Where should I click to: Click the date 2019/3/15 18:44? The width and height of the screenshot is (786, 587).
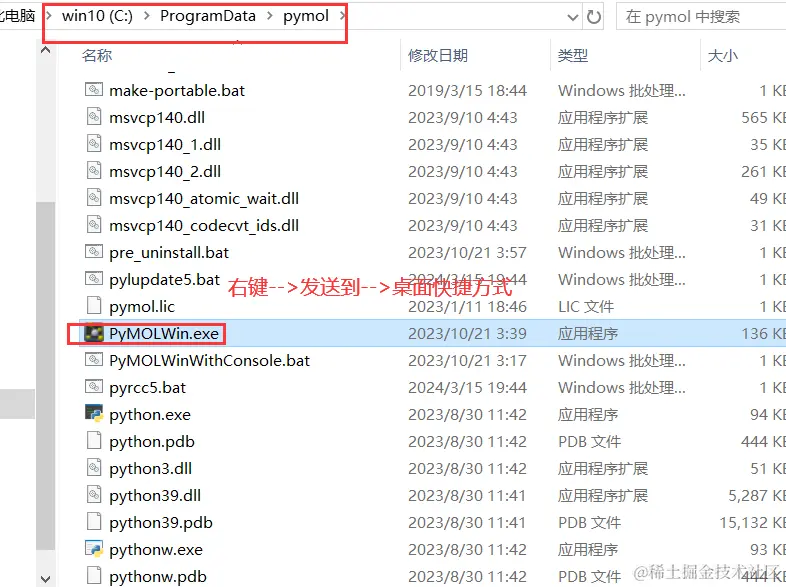pos(467,91)
